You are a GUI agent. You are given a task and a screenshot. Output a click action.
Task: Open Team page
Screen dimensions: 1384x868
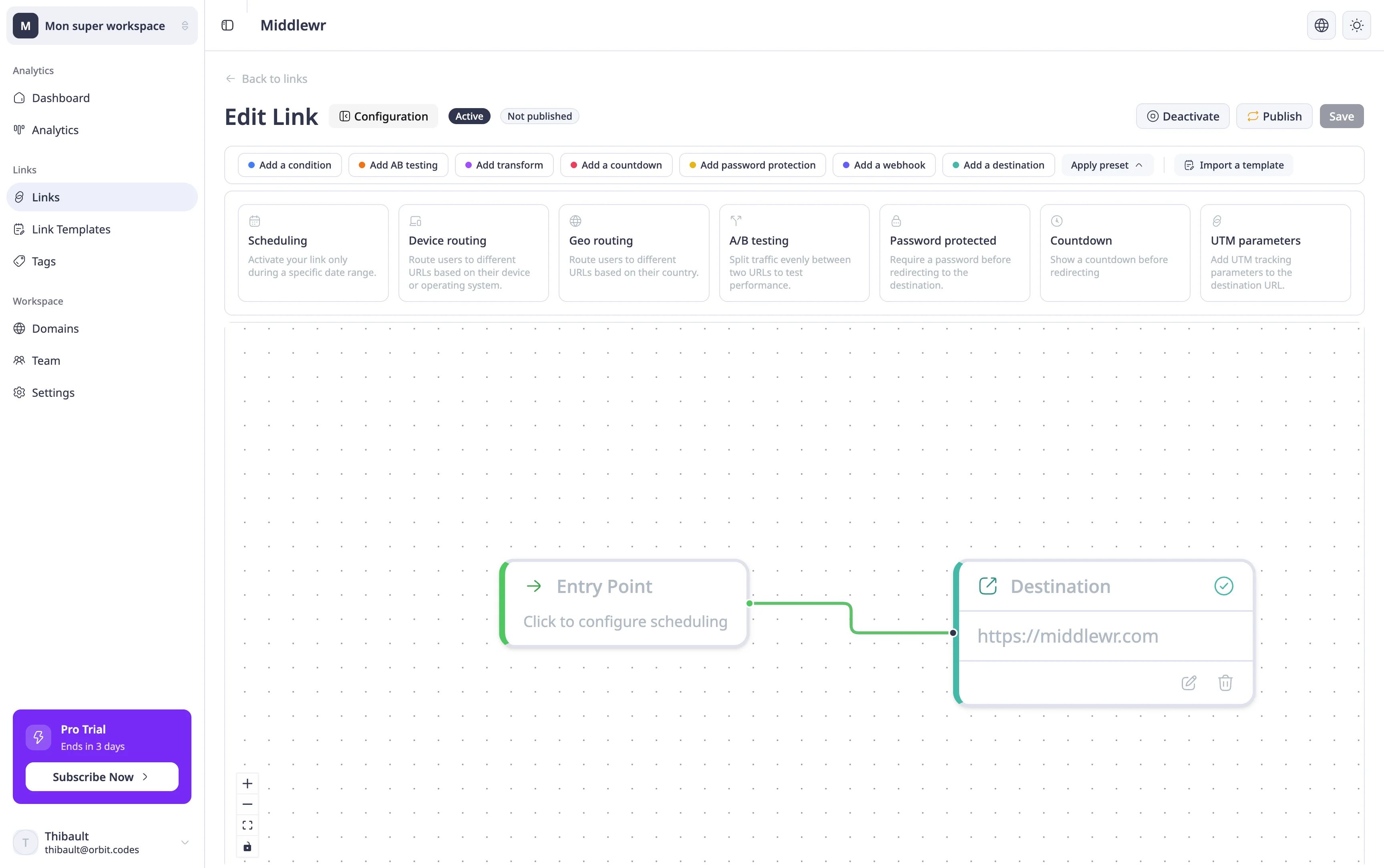click(x=102, y=360)
